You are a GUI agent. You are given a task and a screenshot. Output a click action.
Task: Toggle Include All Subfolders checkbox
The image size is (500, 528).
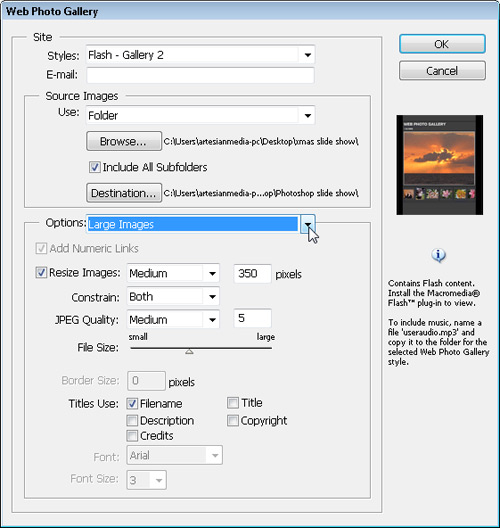94,167
